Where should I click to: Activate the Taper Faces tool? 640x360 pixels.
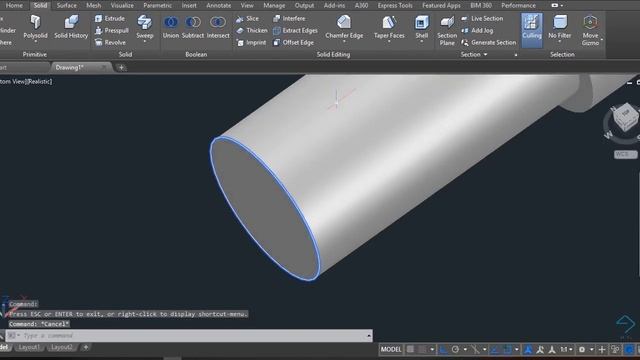coord(389,27)
